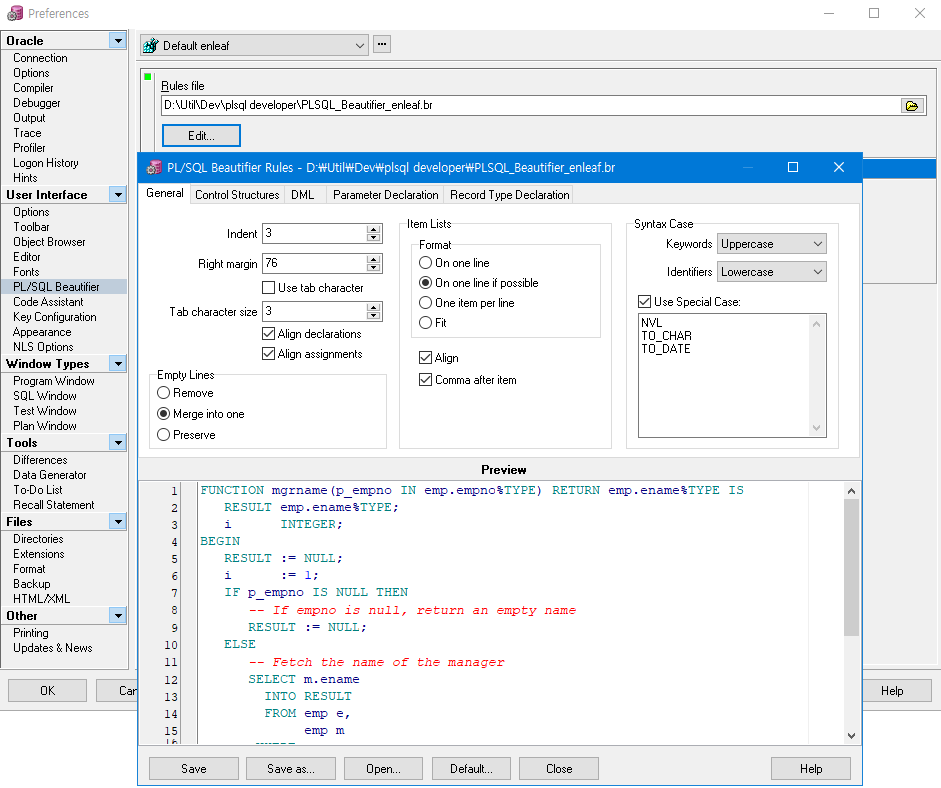Select Remove under Empty Lines
Screen dimensions: 941x788
click(x=166, y=393)
